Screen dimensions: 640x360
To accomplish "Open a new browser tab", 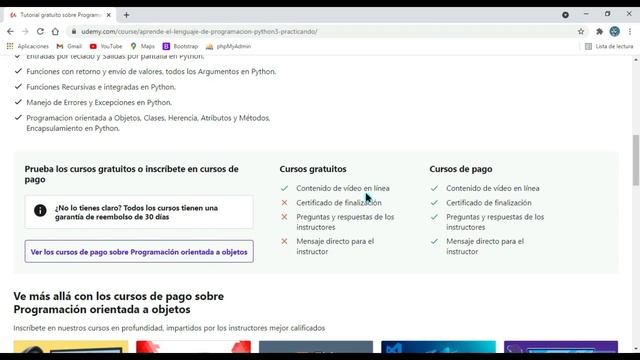I will click(127, 15).
